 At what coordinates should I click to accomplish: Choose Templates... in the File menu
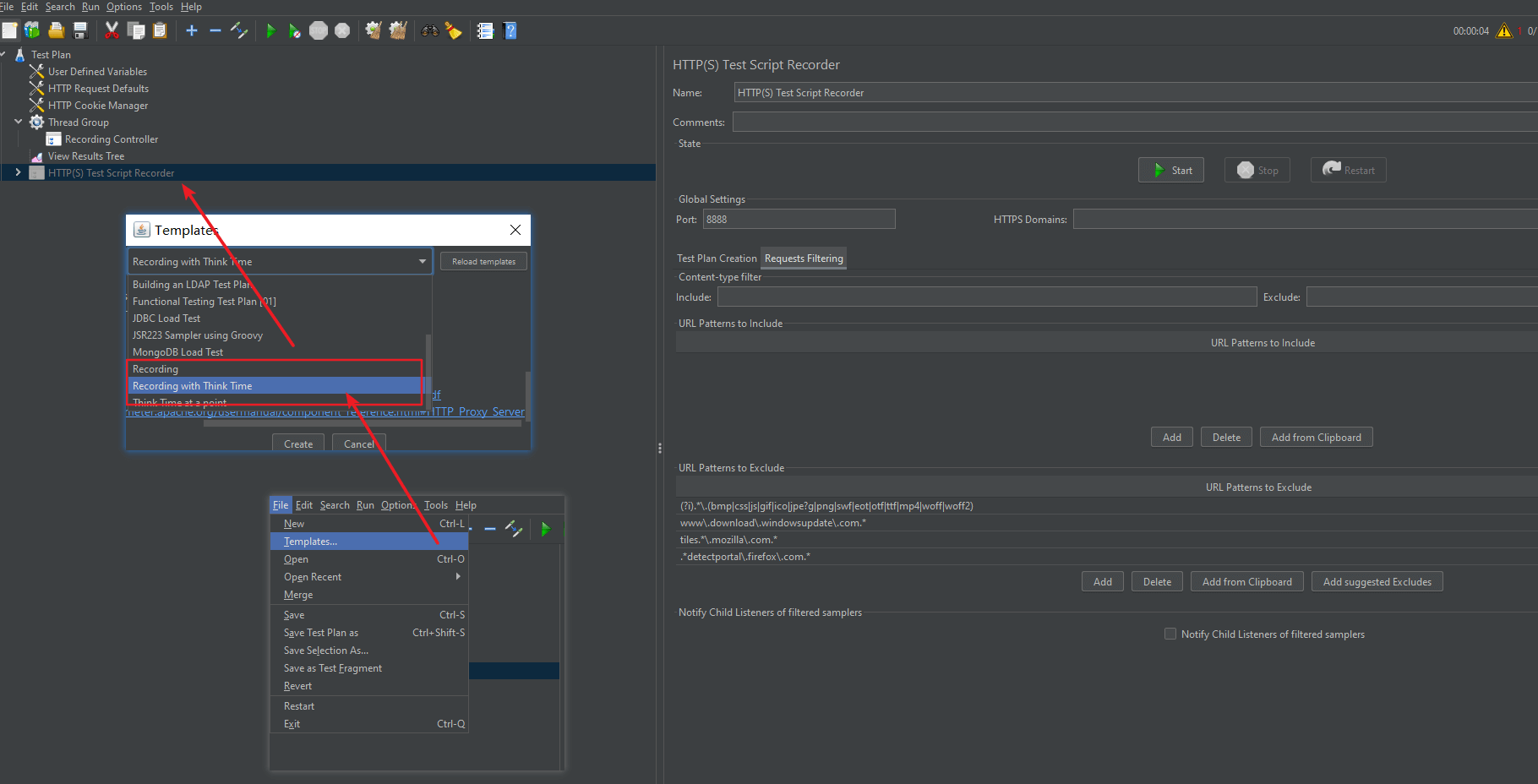[368, 542]
